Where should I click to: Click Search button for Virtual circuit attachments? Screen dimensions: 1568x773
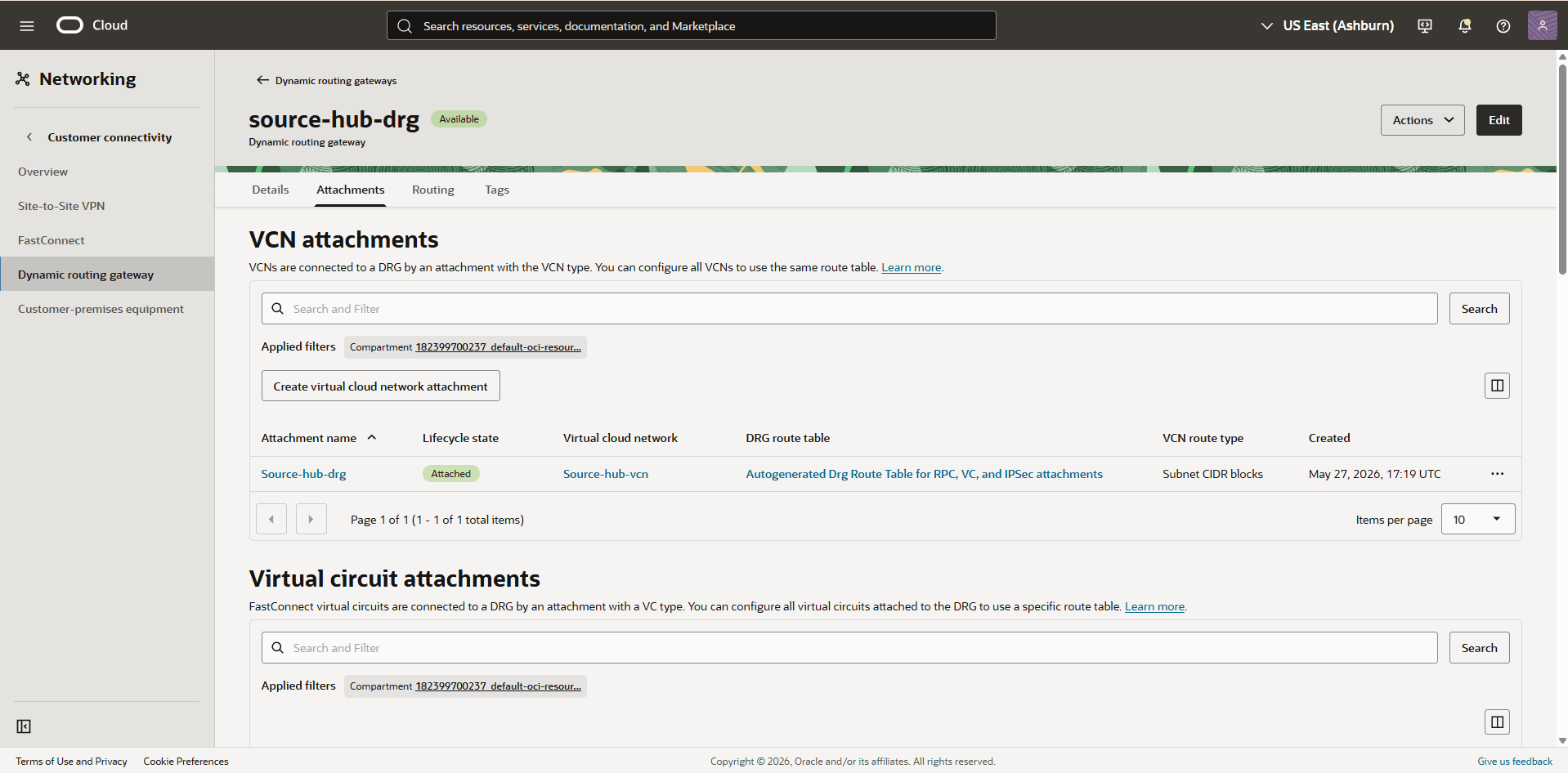(1479, 648)
